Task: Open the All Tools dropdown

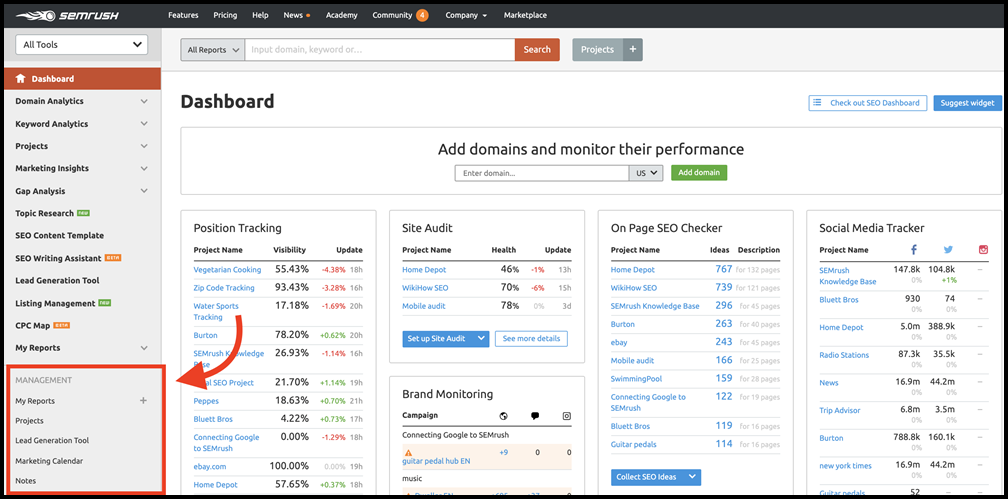Action: click(82, 44)
